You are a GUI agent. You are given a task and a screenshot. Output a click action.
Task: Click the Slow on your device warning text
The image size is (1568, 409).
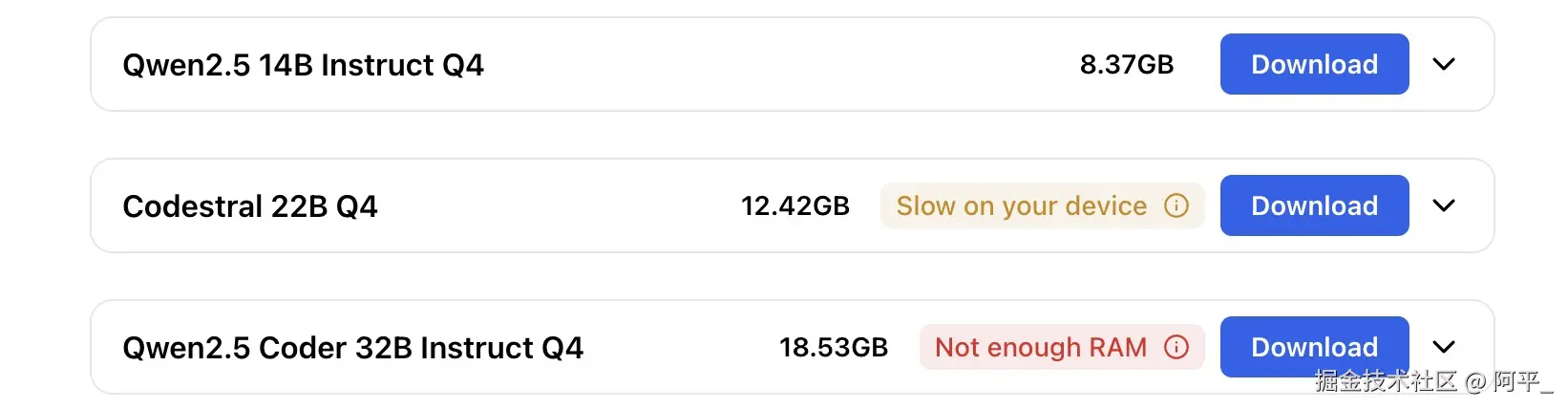point(1021,206)
